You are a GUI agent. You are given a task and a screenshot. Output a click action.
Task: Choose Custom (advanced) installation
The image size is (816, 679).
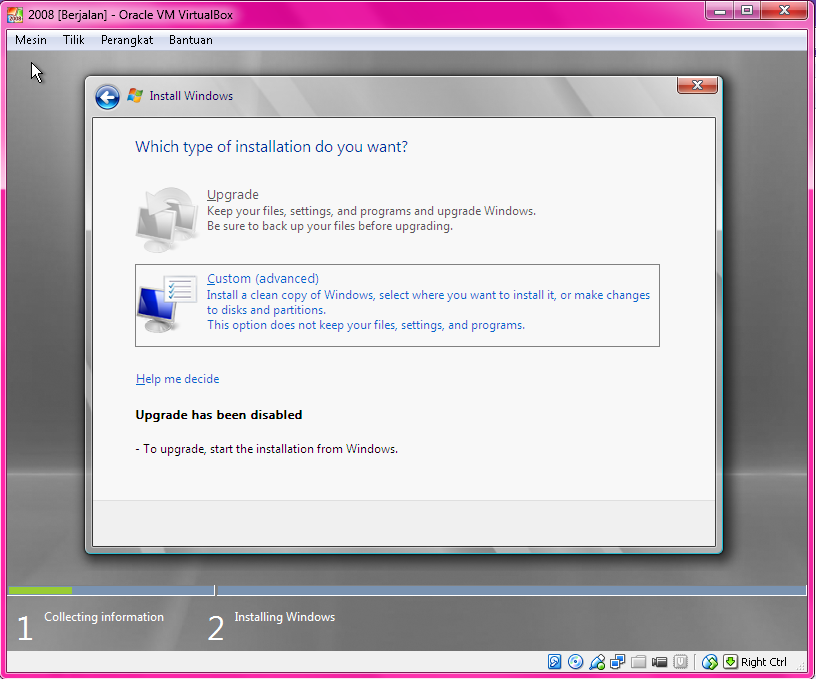click(397, 305)
